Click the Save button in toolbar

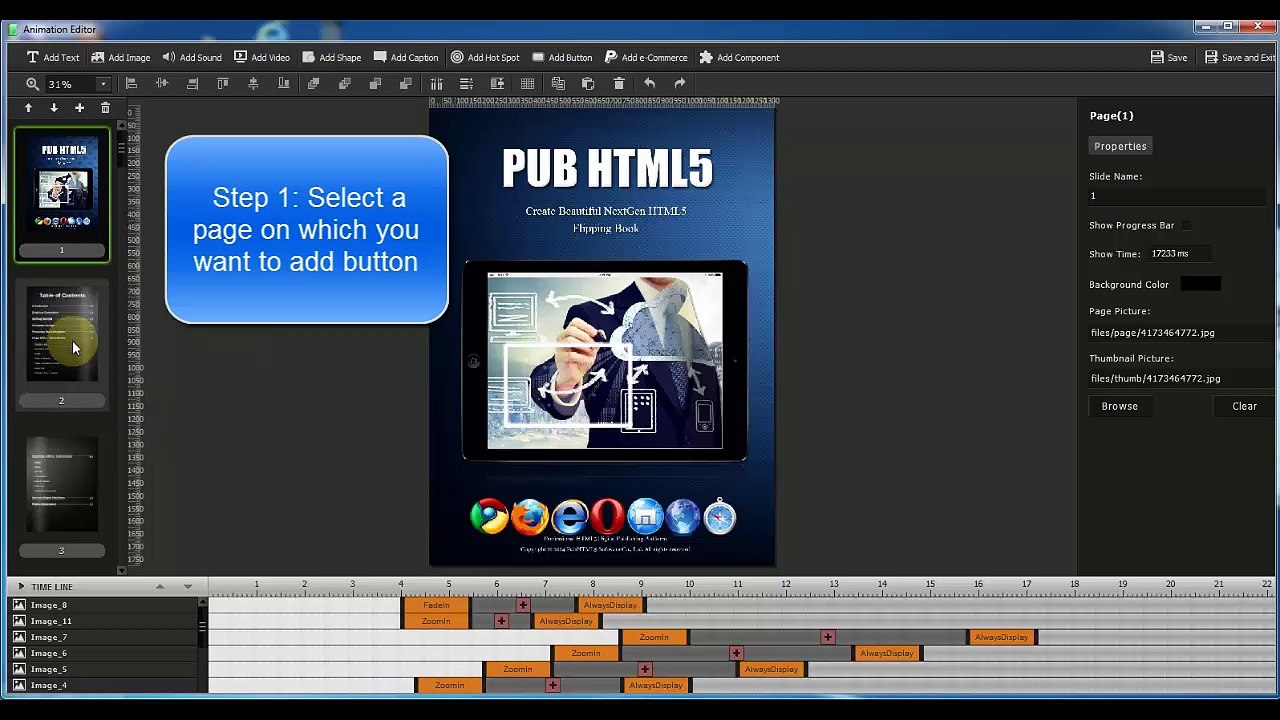tap(1169, 57)
